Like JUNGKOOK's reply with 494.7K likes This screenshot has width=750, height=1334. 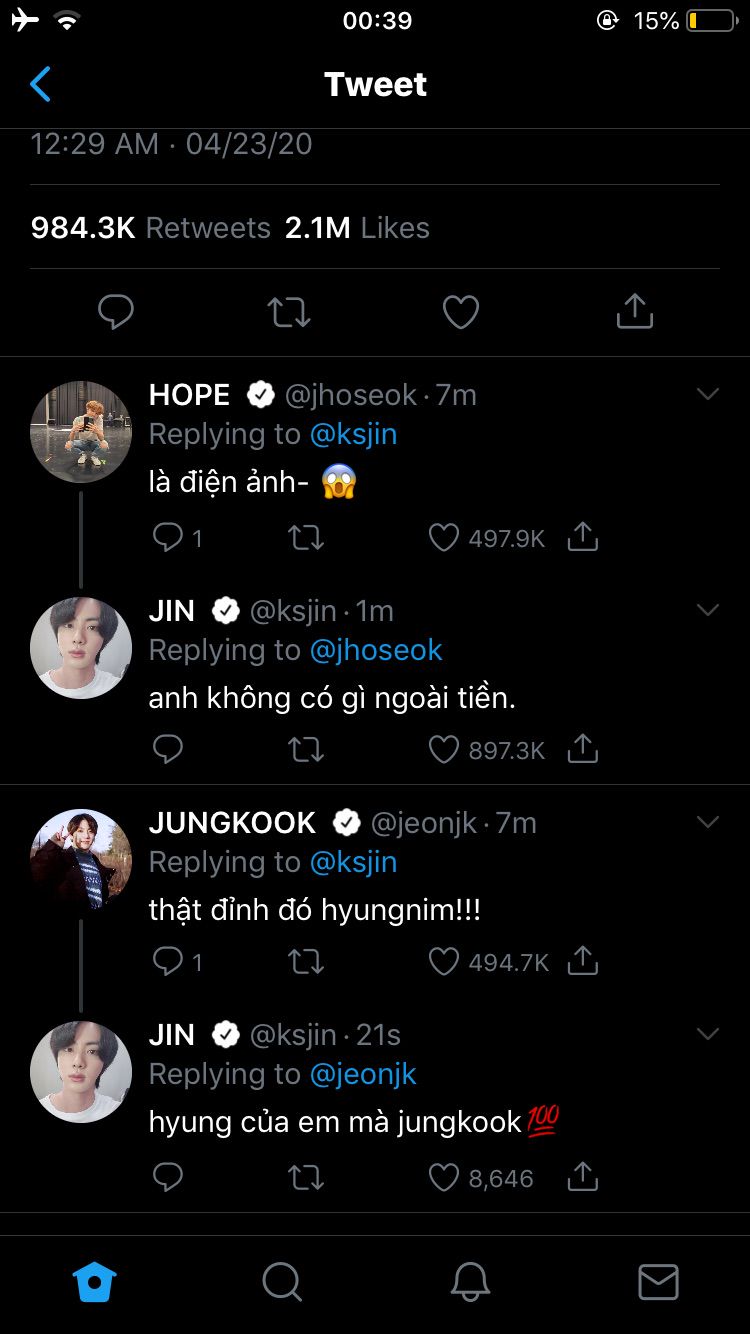point(444,962)
